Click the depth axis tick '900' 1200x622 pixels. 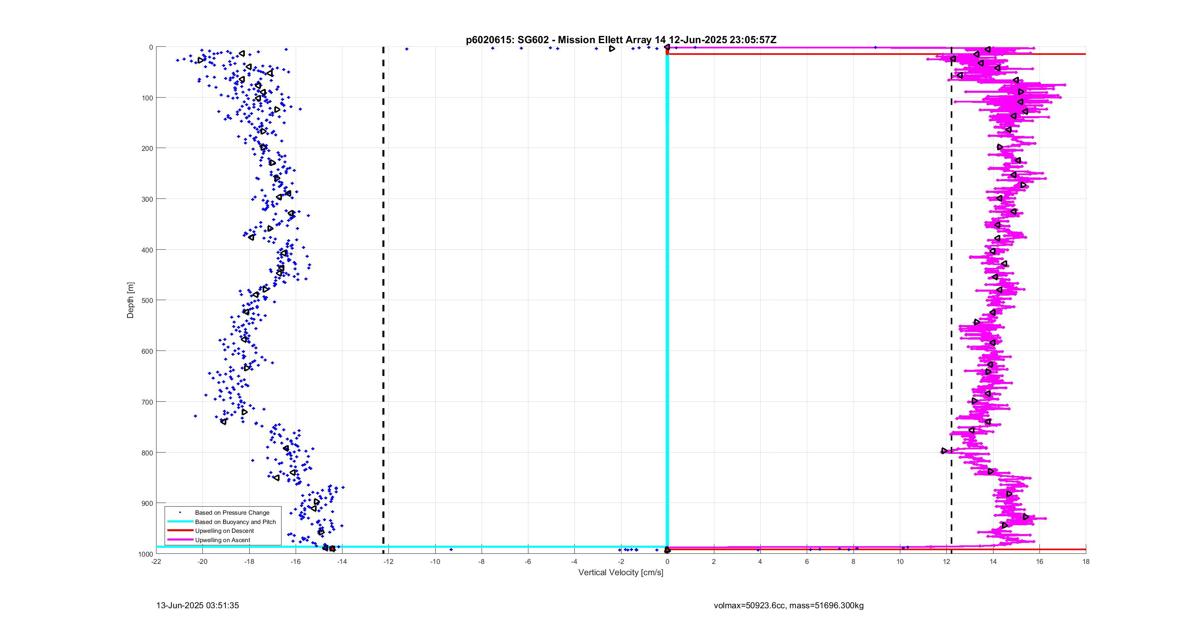[146, 503]
